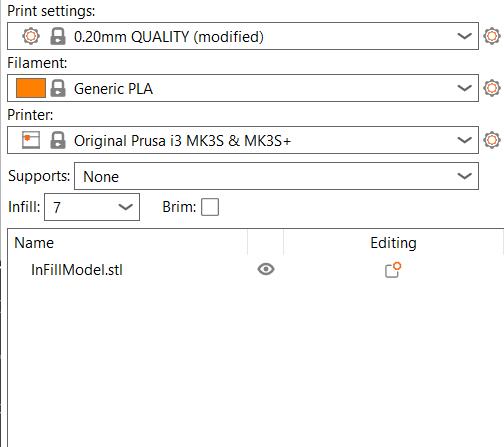Expand the Filament preset dropdown arrow

[465, 88]
